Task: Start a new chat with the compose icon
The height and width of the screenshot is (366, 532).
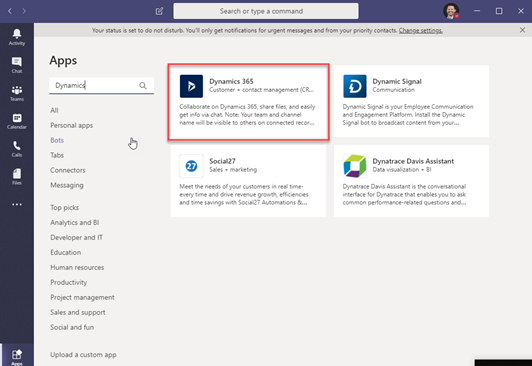Action: point(159,11)
